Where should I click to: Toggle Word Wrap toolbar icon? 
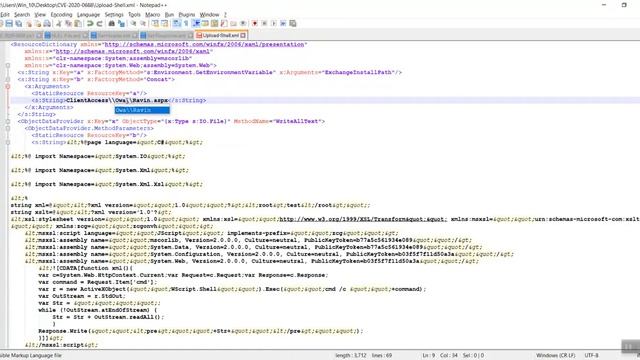point(176,24)
